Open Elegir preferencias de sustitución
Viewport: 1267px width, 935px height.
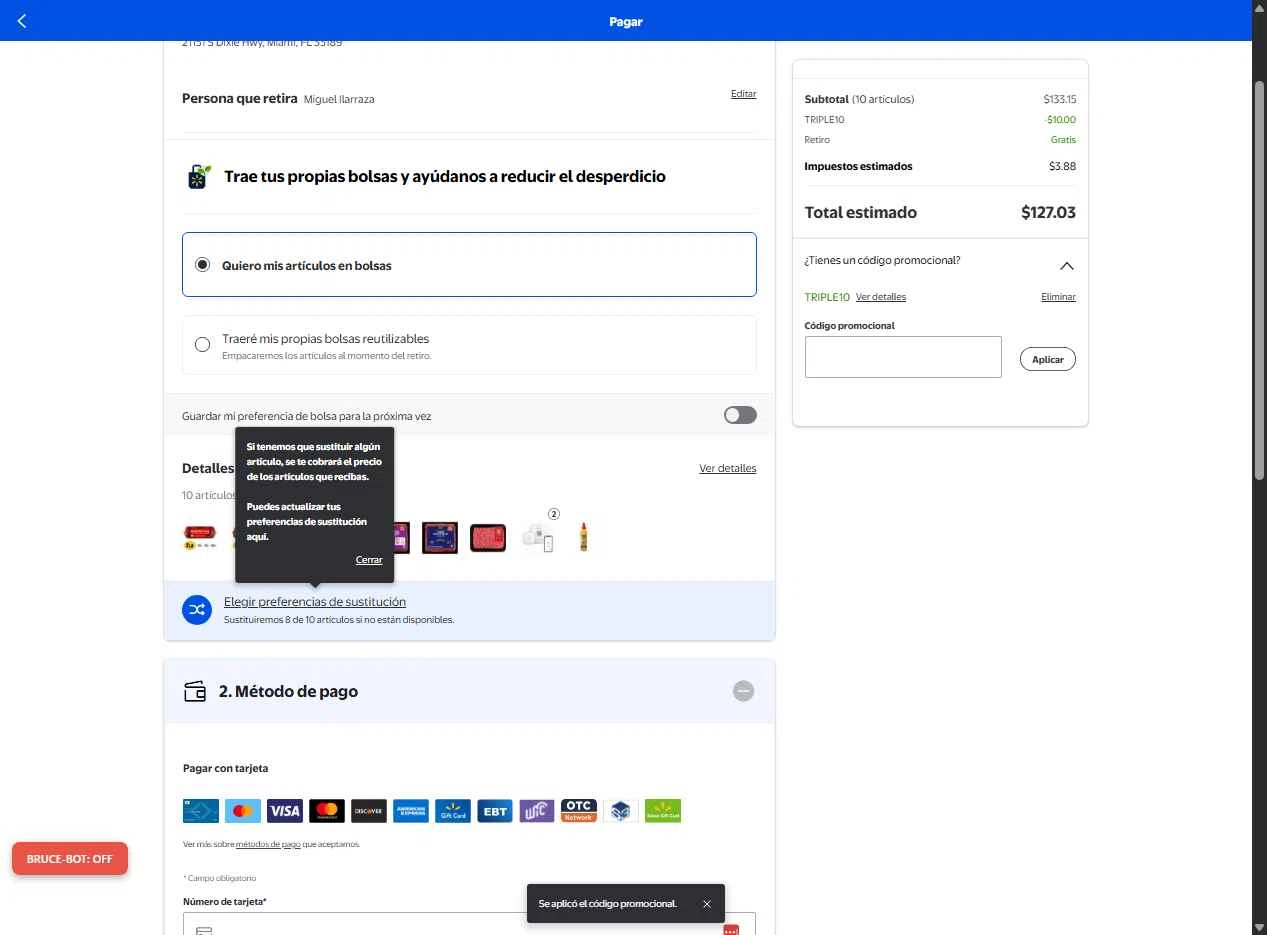(315, 602)
